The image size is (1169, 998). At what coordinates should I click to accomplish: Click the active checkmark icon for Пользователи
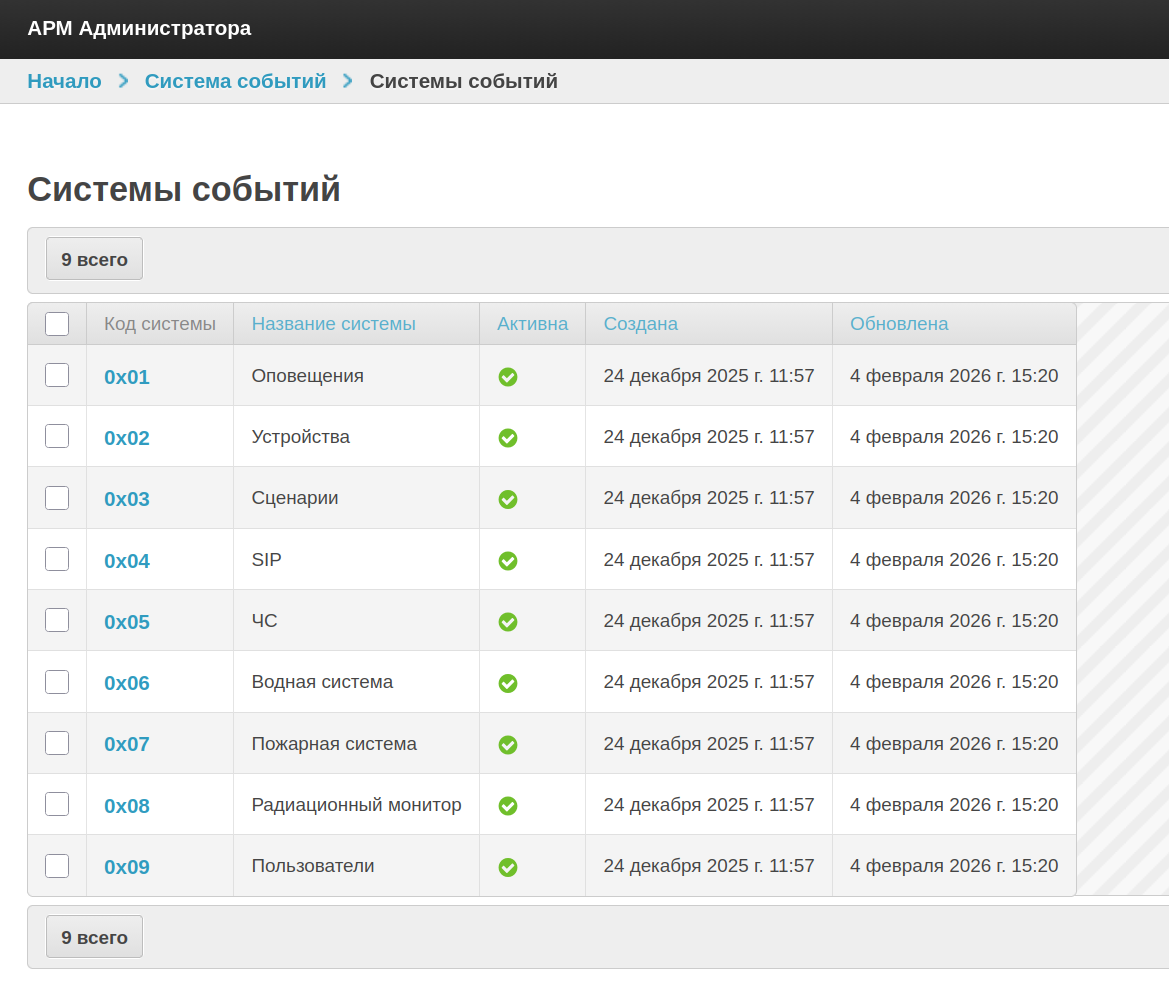click(x=508, y=868)
